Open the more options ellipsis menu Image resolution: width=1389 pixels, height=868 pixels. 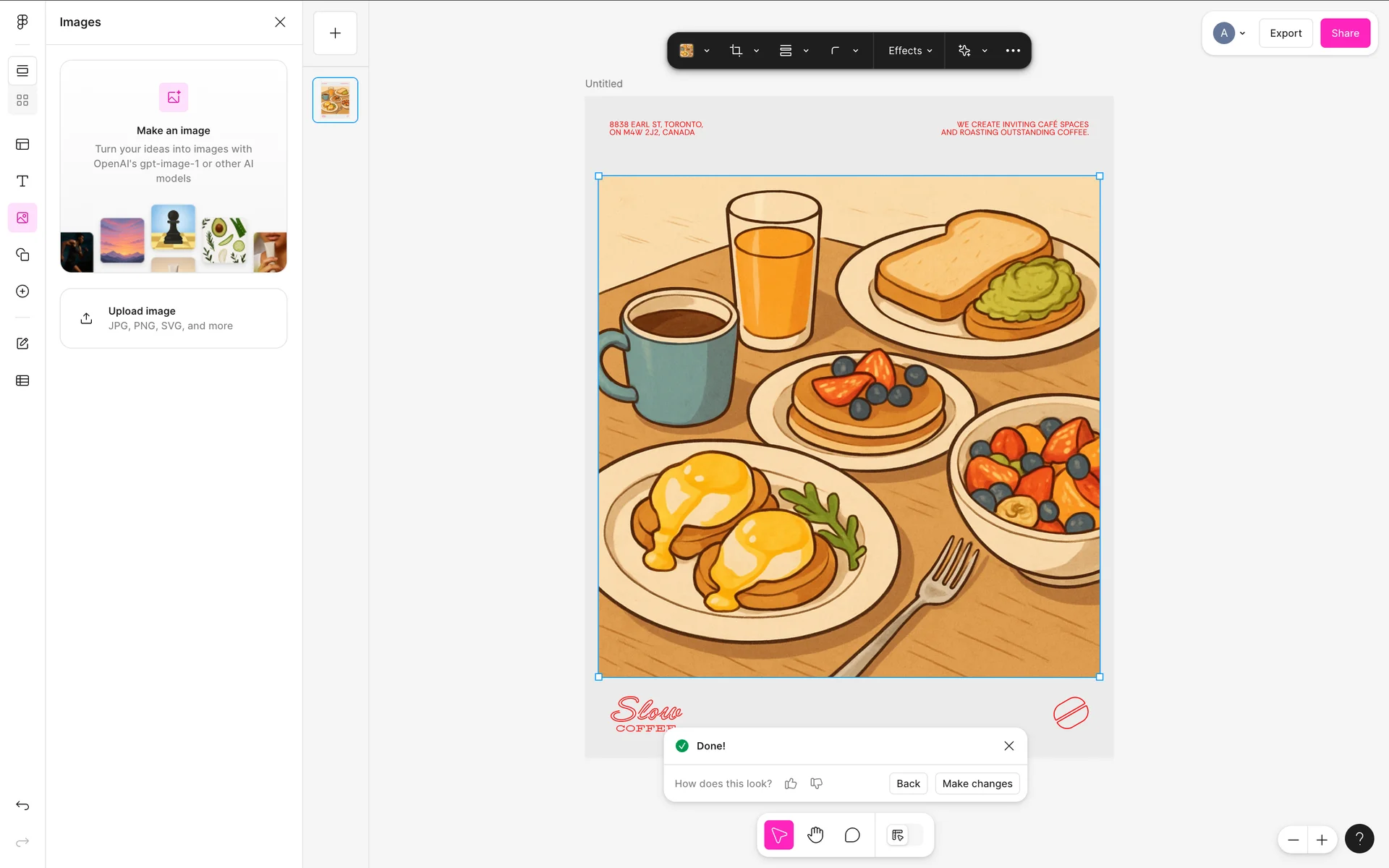click(x=1013, y=51)
